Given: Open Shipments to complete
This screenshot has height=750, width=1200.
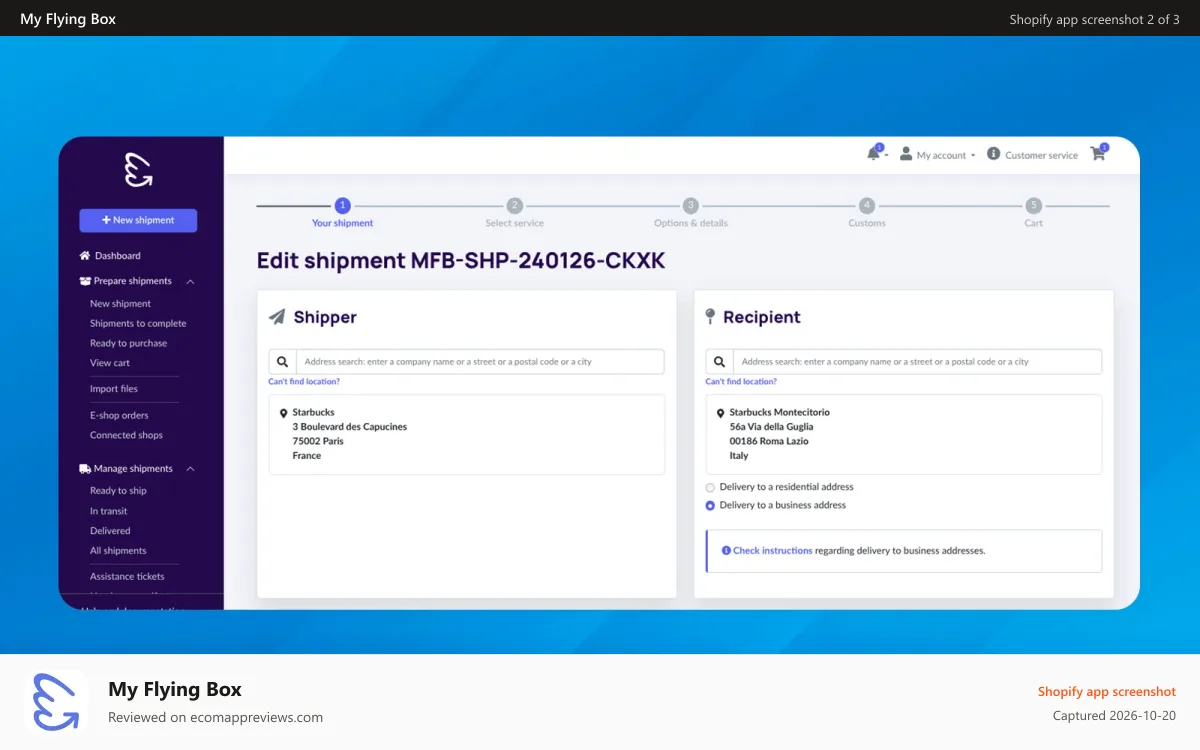Looking at the screenshot, I should coord(138,324).
